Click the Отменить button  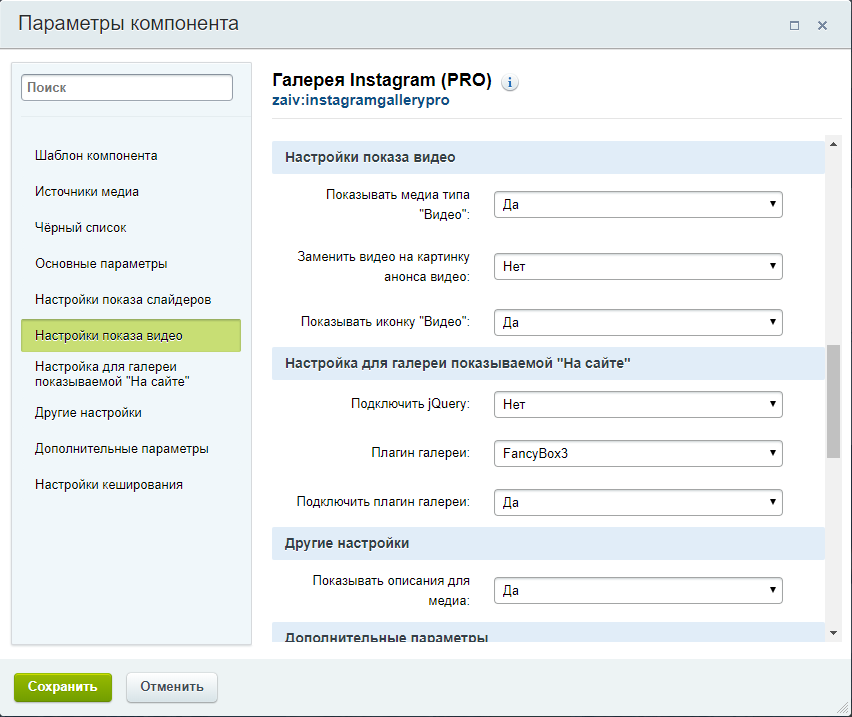(172, 687)
